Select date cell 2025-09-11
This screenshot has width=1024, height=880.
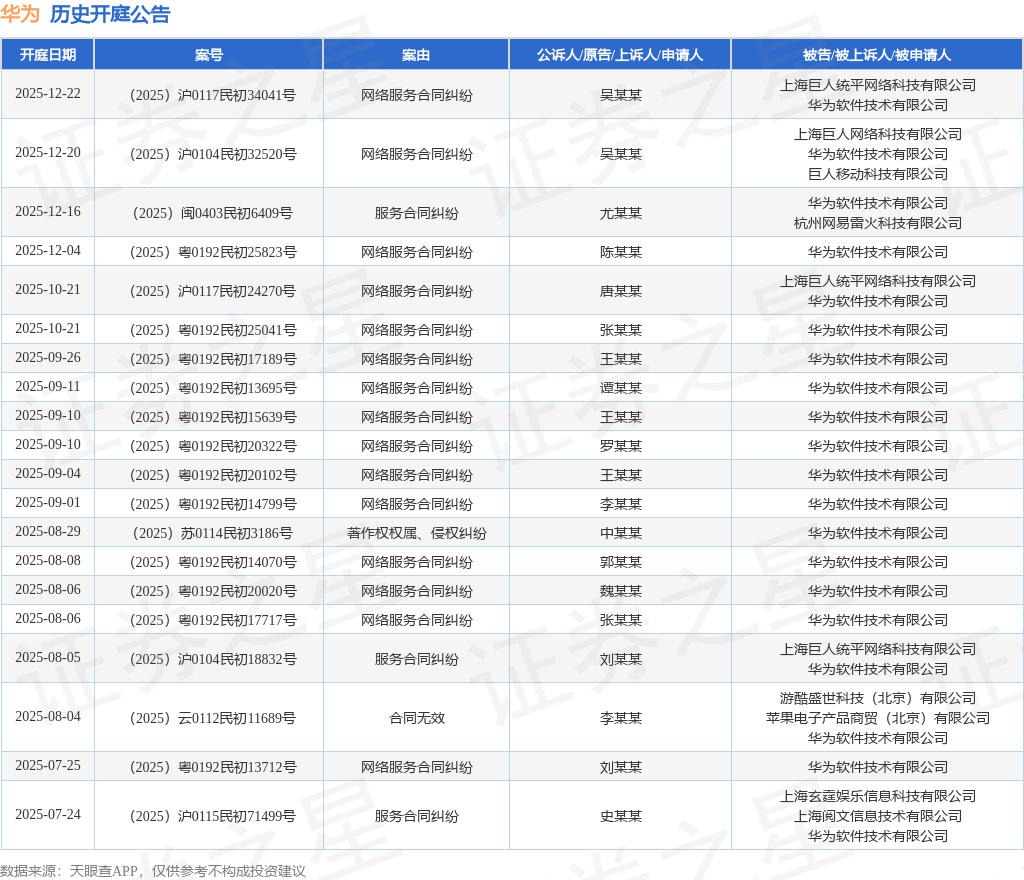(x=48, y=386)
